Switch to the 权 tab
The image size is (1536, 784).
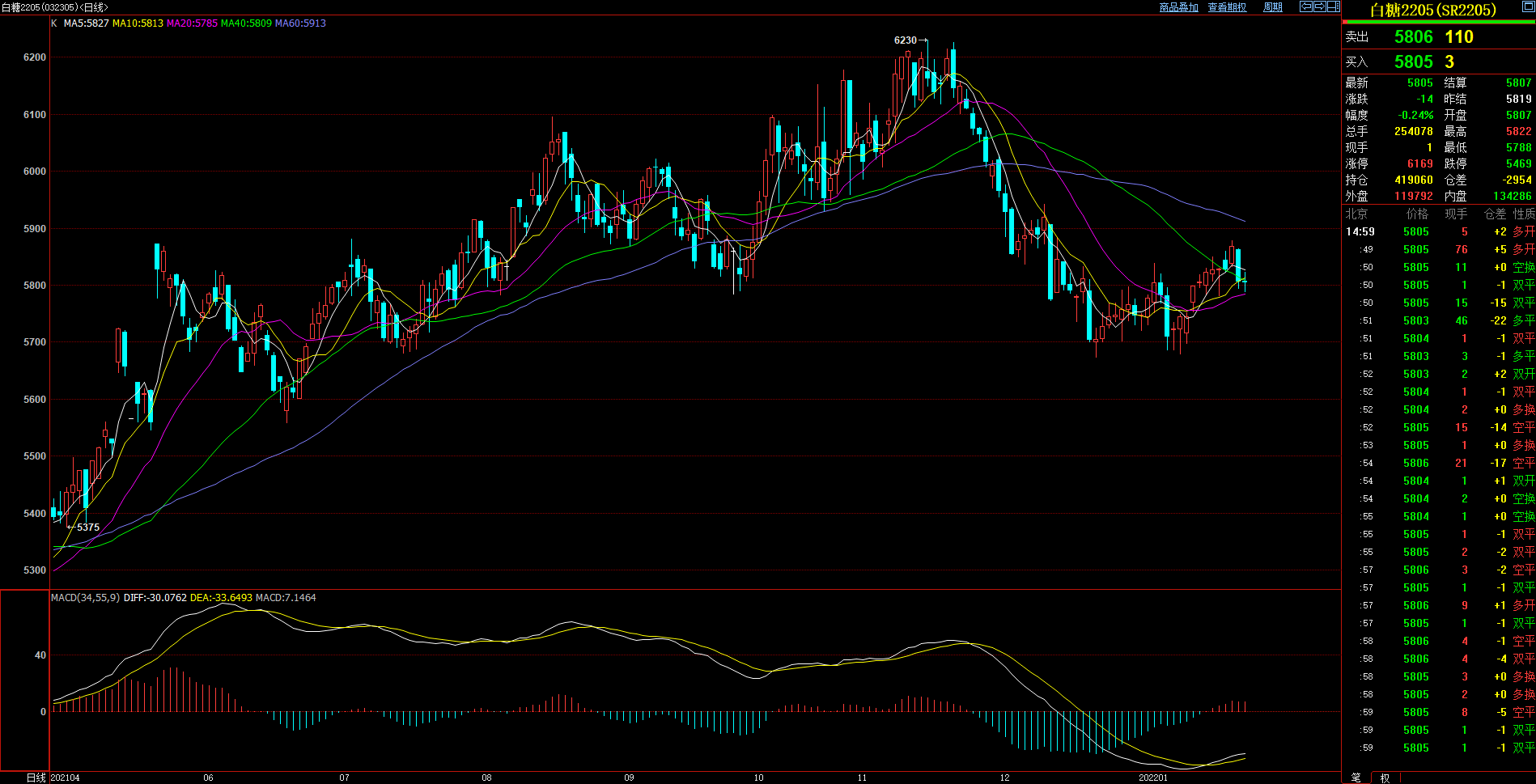[x=1385, y=778]
